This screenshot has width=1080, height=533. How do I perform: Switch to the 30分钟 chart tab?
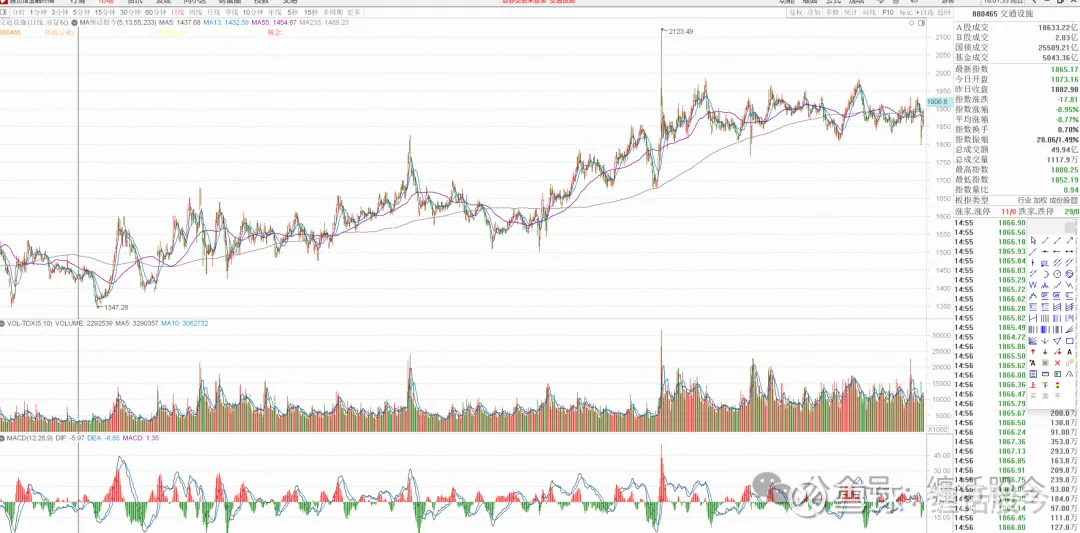point(130,13)
